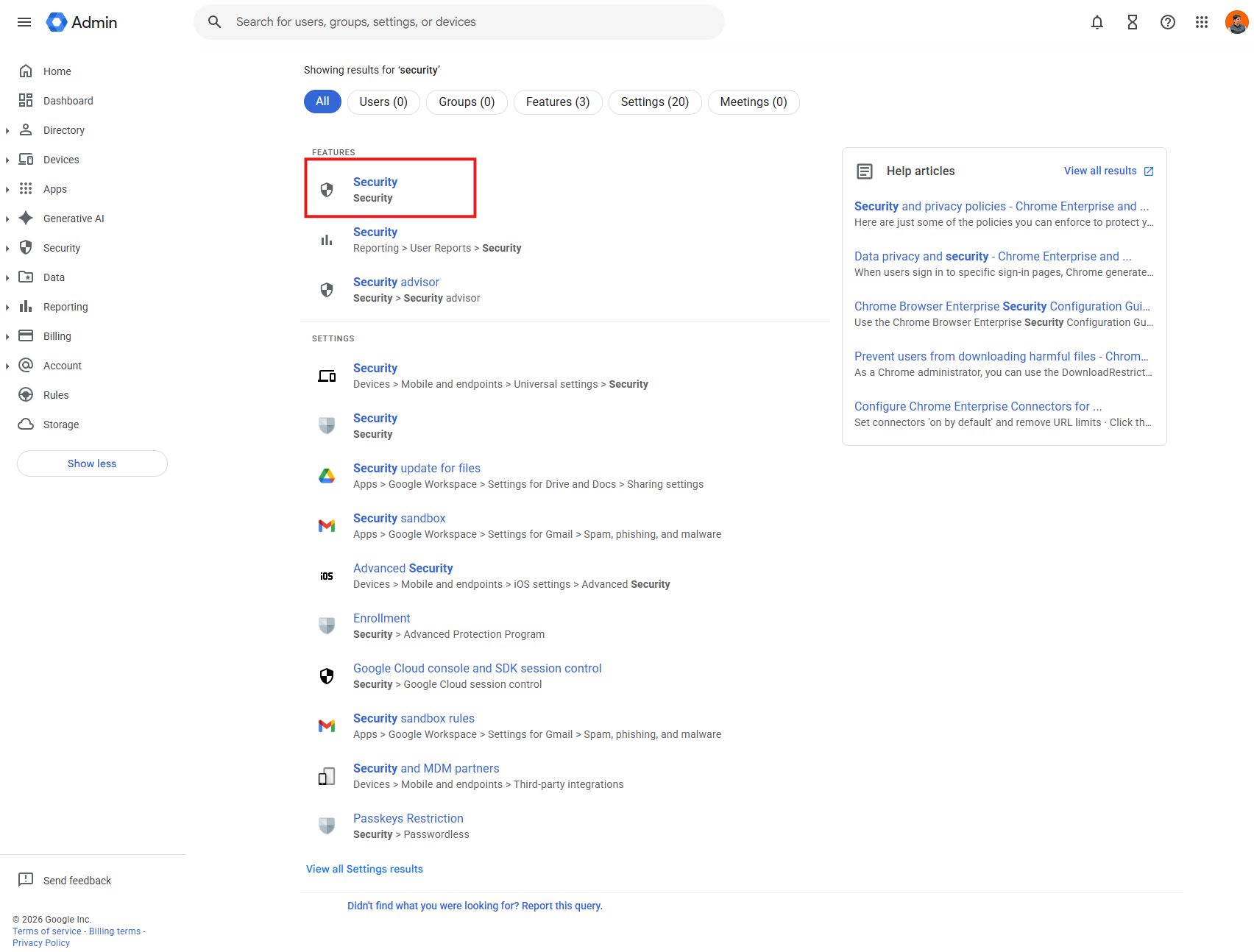Open the Google apps grid
Screen dimensions: 1254x952
pos(1202,22)
